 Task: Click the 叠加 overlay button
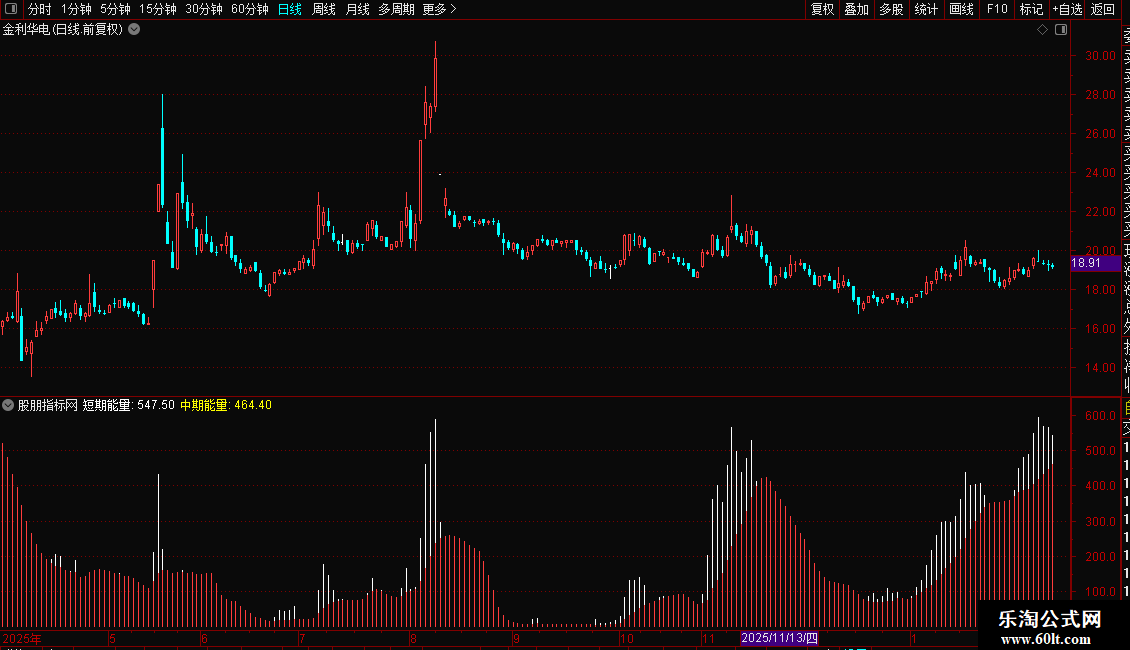(856, 9)
